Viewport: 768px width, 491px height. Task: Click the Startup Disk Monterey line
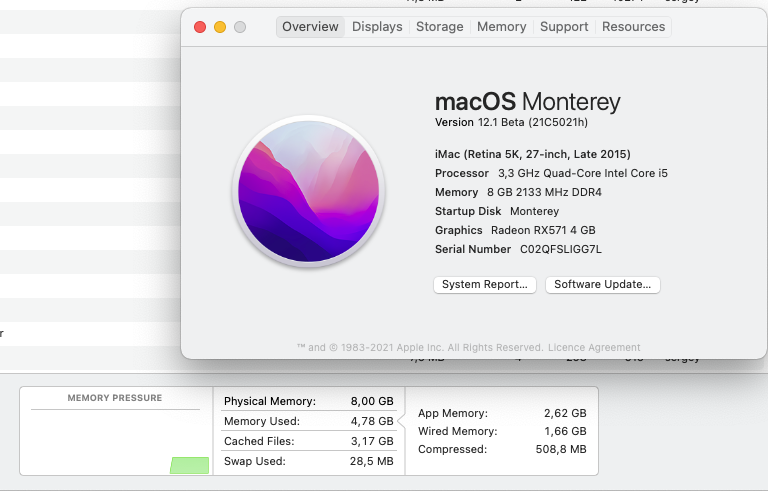(497, 211)
